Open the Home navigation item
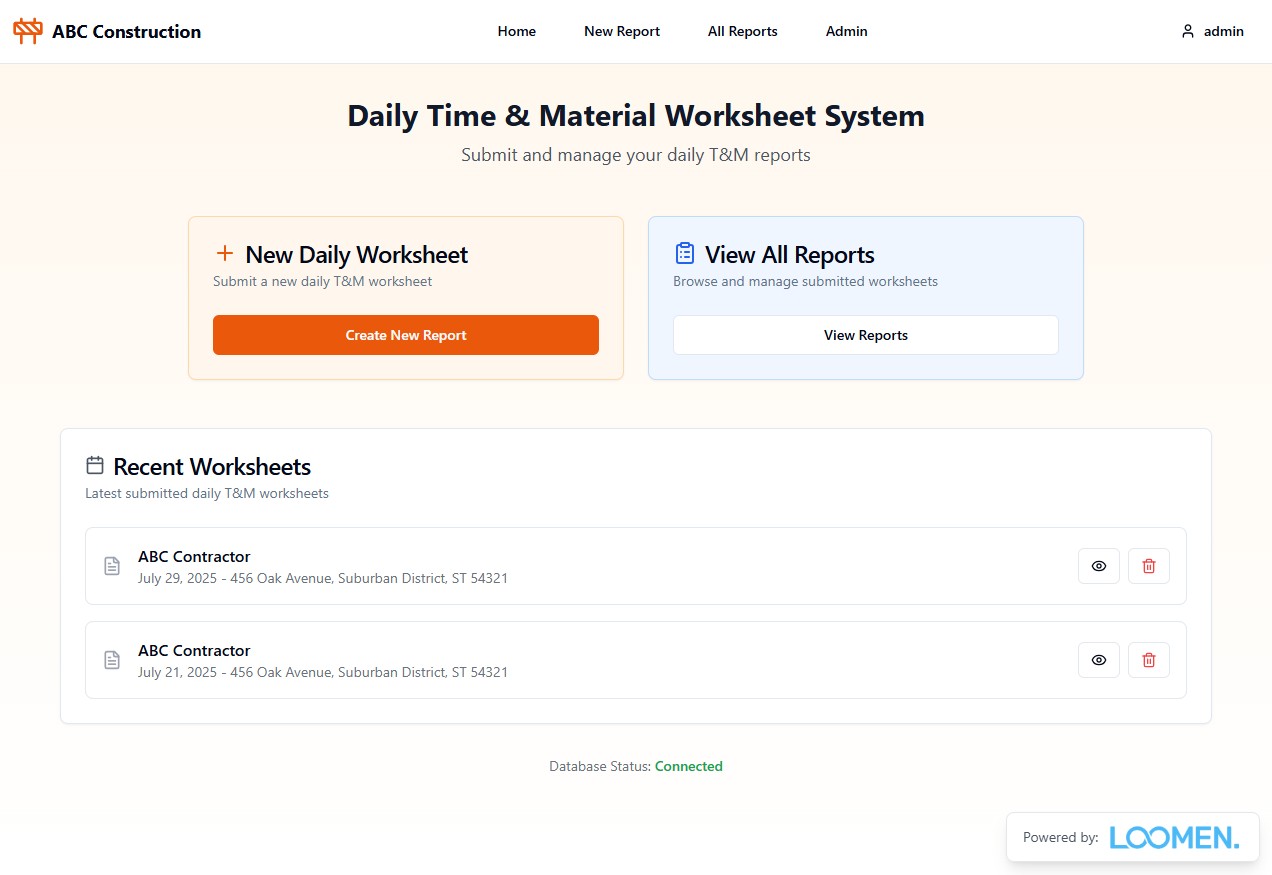 coord(516,31)
